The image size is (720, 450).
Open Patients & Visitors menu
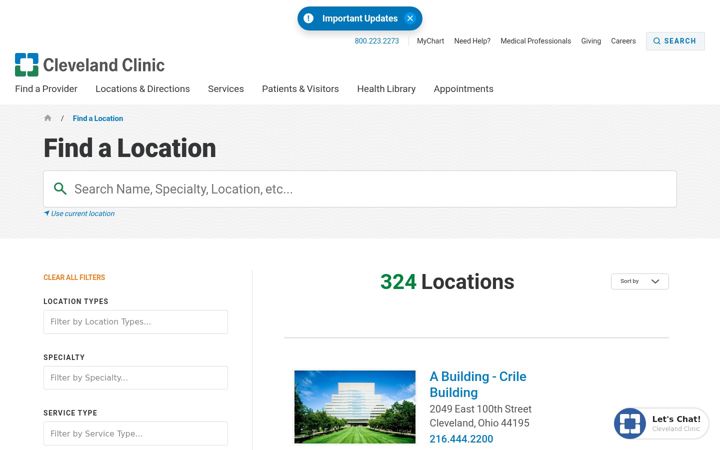(300, 89)
